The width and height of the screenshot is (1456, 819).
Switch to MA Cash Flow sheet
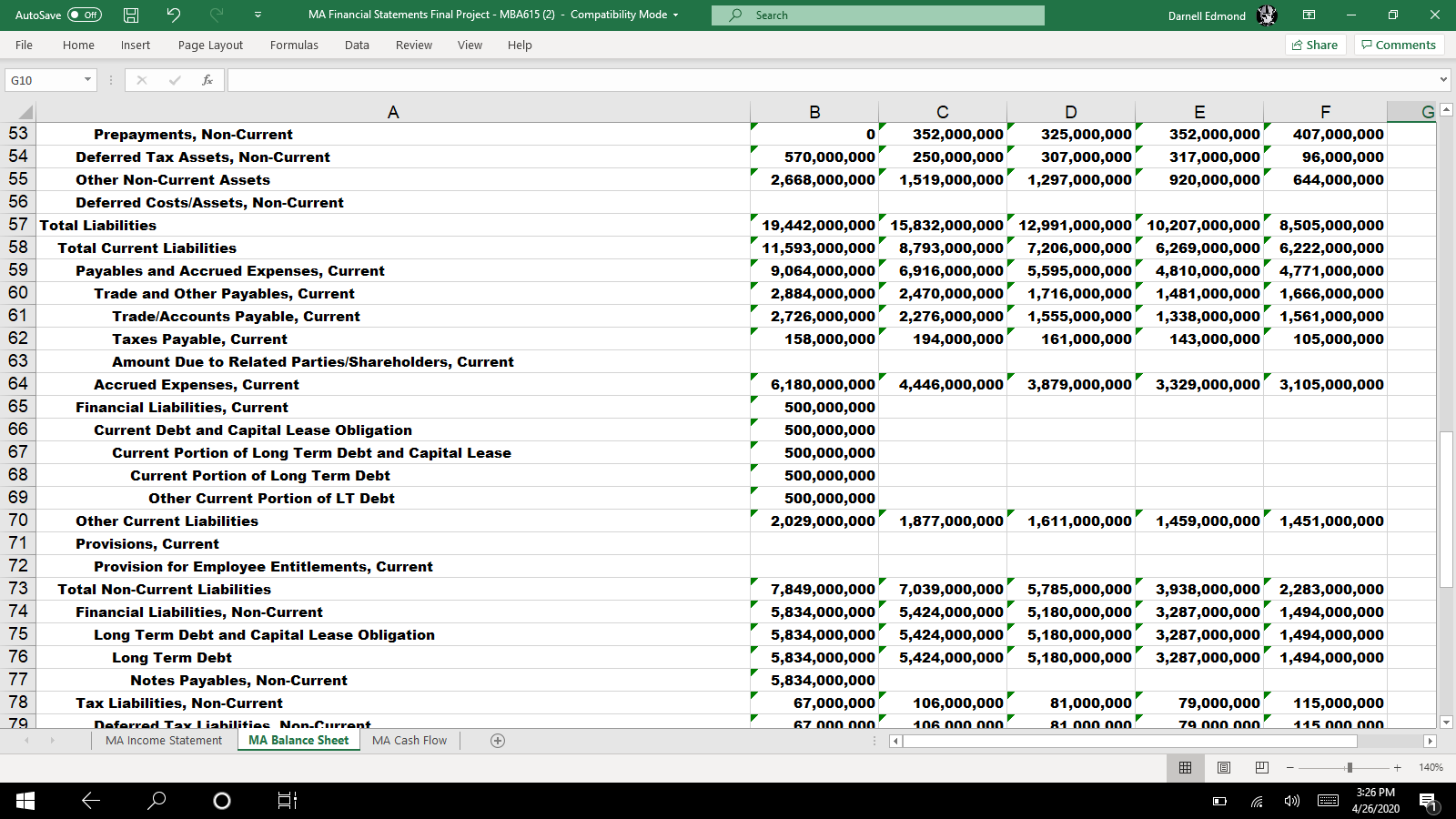pos(409,740)
